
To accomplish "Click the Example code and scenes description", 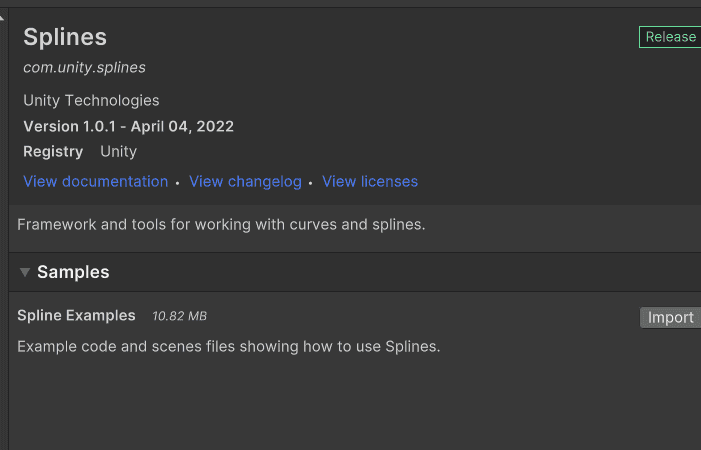I will pos(229,346).
